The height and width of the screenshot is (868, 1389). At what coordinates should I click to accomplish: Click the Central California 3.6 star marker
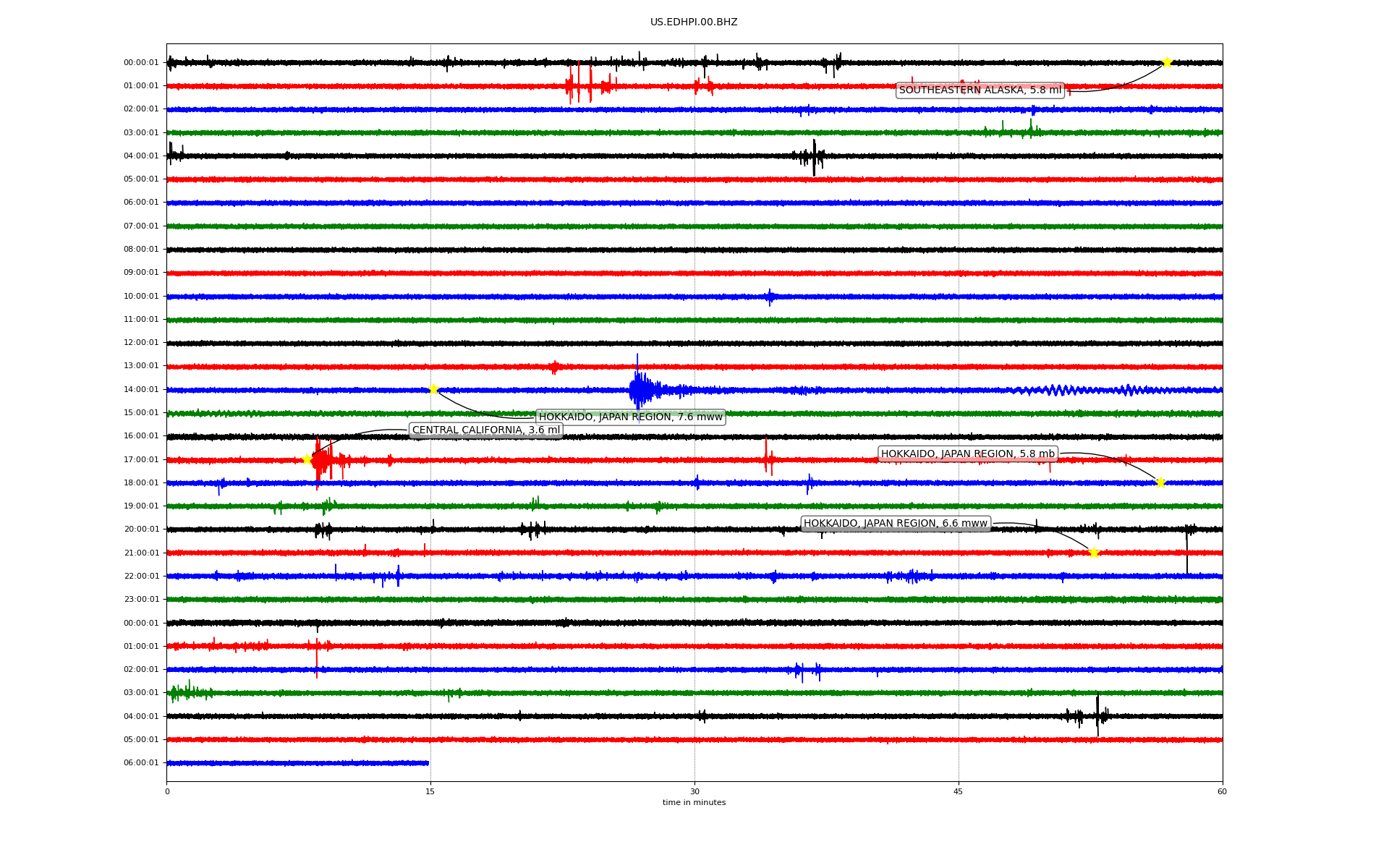pos(307,459)
